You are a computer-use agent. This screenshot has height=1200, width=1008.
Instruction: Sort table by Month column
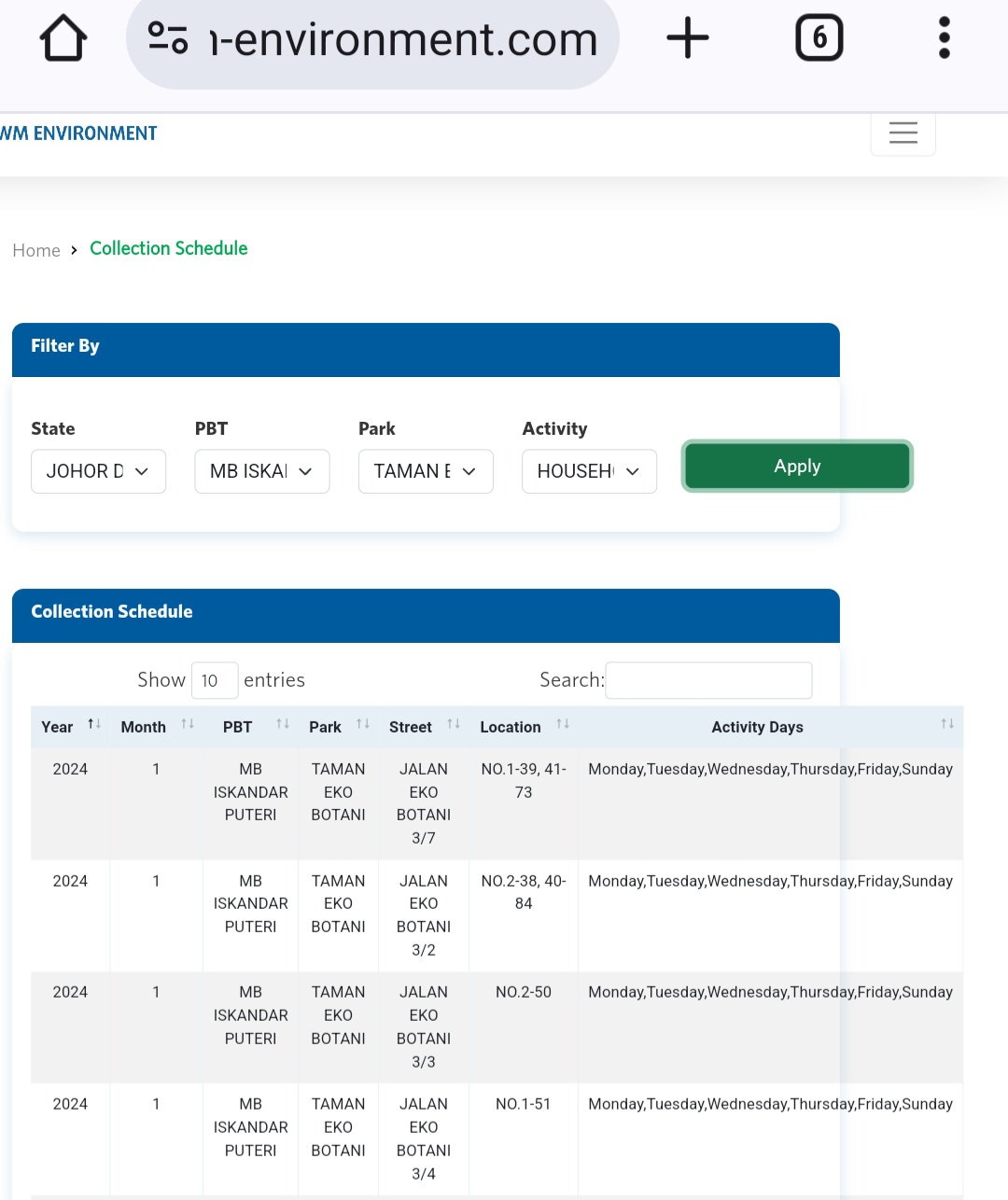(156, 727)
